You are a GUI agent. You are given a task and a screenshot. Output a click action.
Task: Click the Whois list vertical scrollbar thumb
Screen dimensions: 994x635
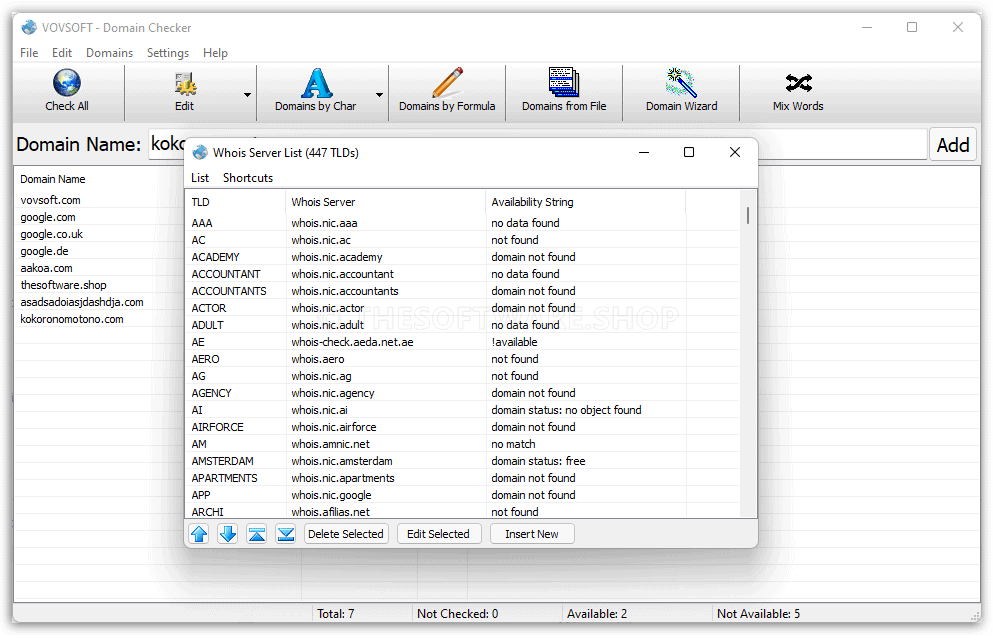[748, 215]
